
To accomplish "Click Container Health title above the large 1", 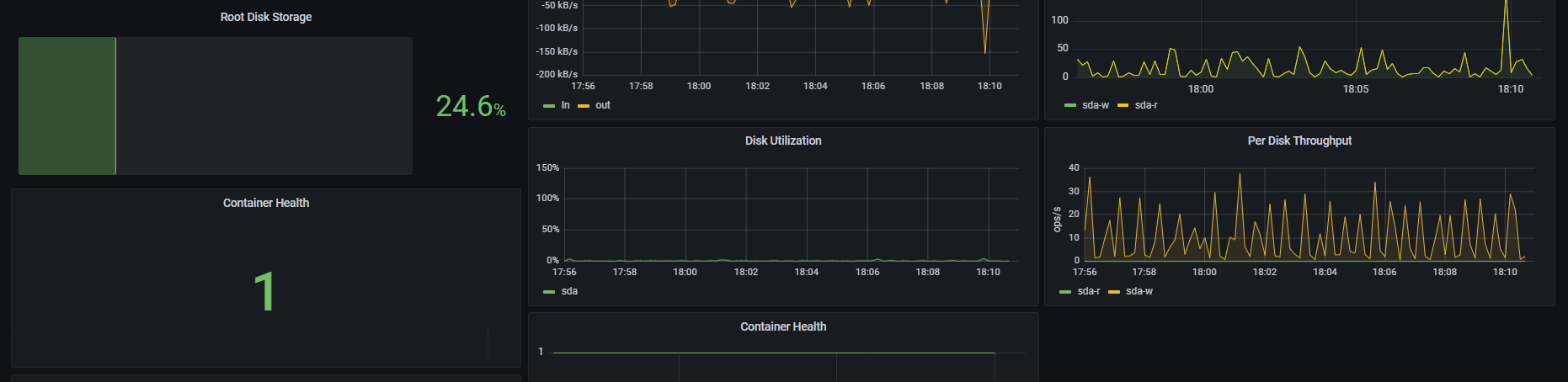I will pos(266,203).
